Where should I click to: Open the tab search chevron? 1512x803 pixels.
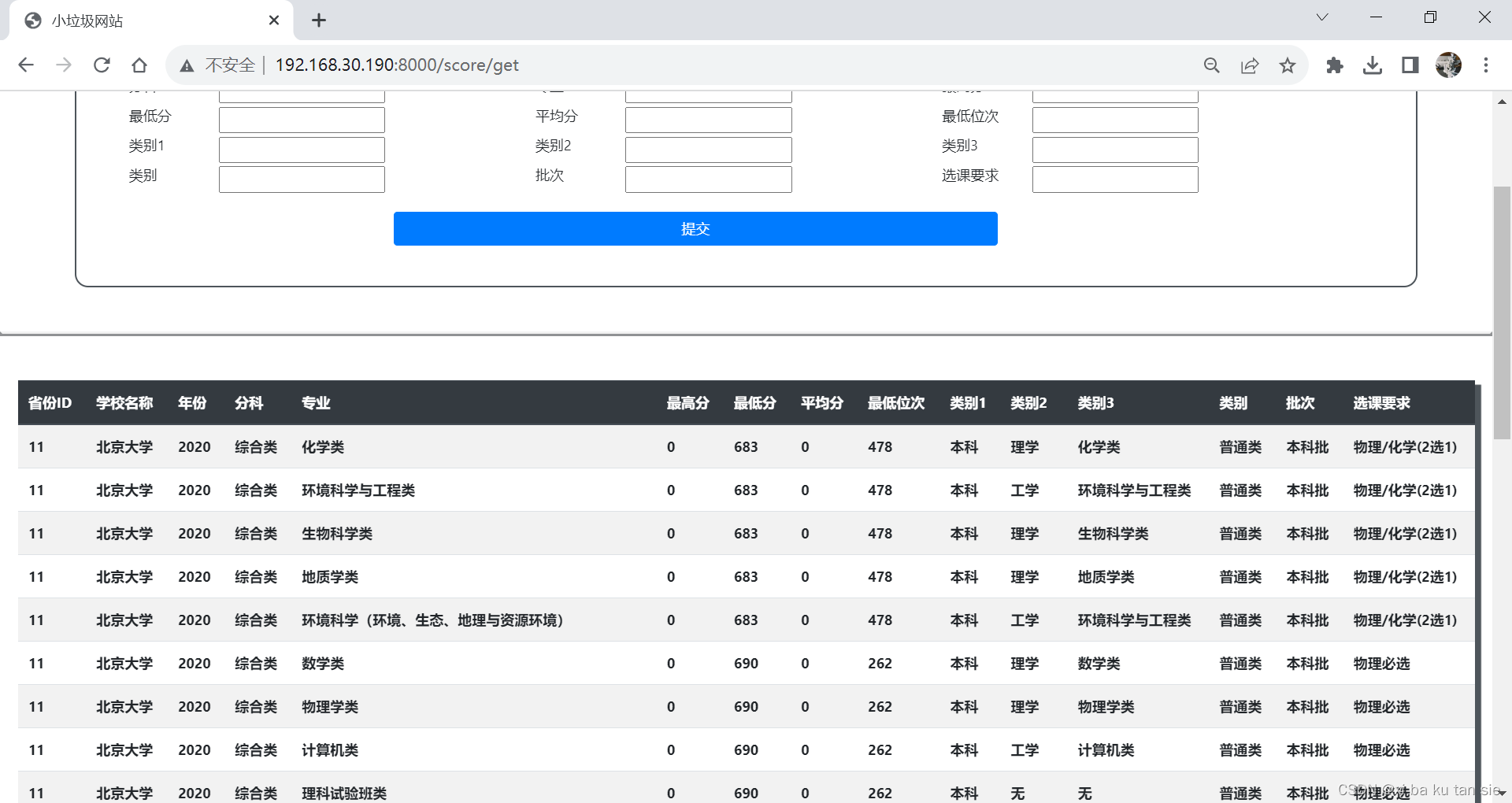[x=1321, y=17]
